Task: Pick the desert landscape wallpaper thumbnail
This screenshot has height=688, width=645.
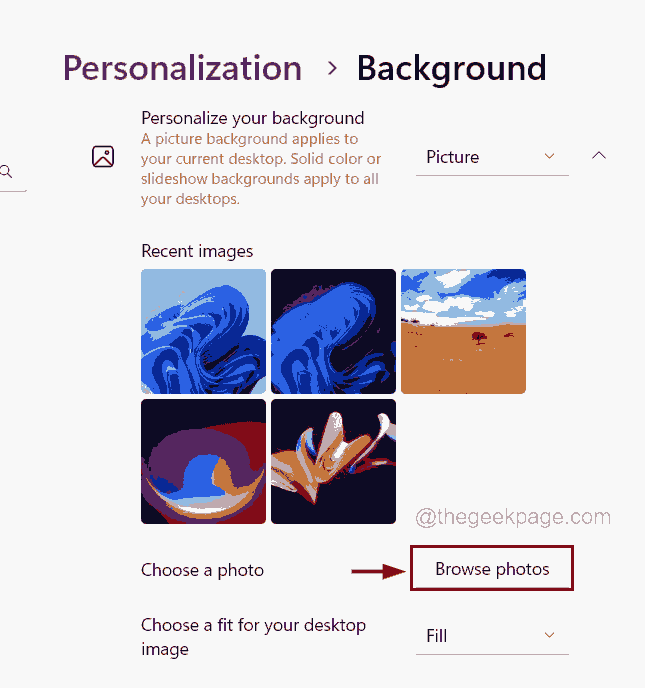Action: click(x=463, y=331)
